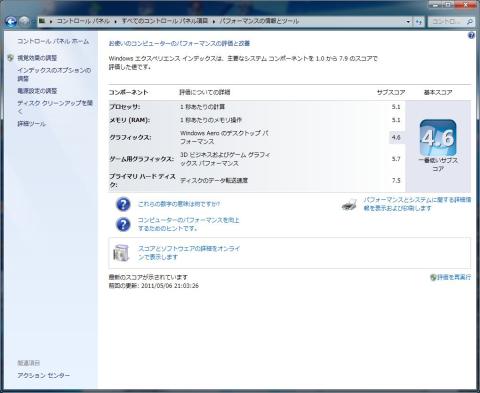Open 詳細ツール sidebar link
The height and width of the screenshot is (393, 480).
pyautogui.click(x=31, y=124)
